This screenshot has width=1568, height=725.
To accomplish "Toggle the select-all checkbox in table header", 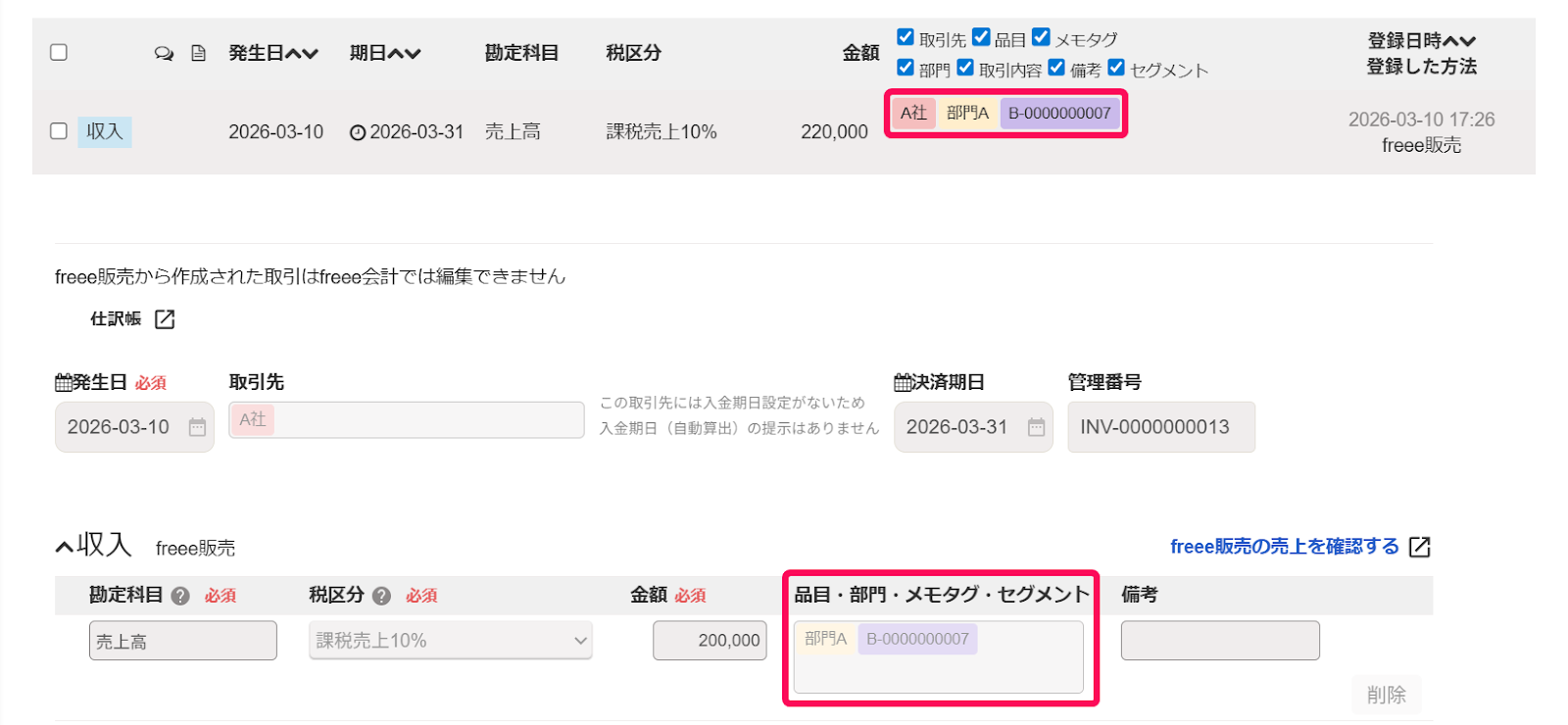I will point(59,52).
